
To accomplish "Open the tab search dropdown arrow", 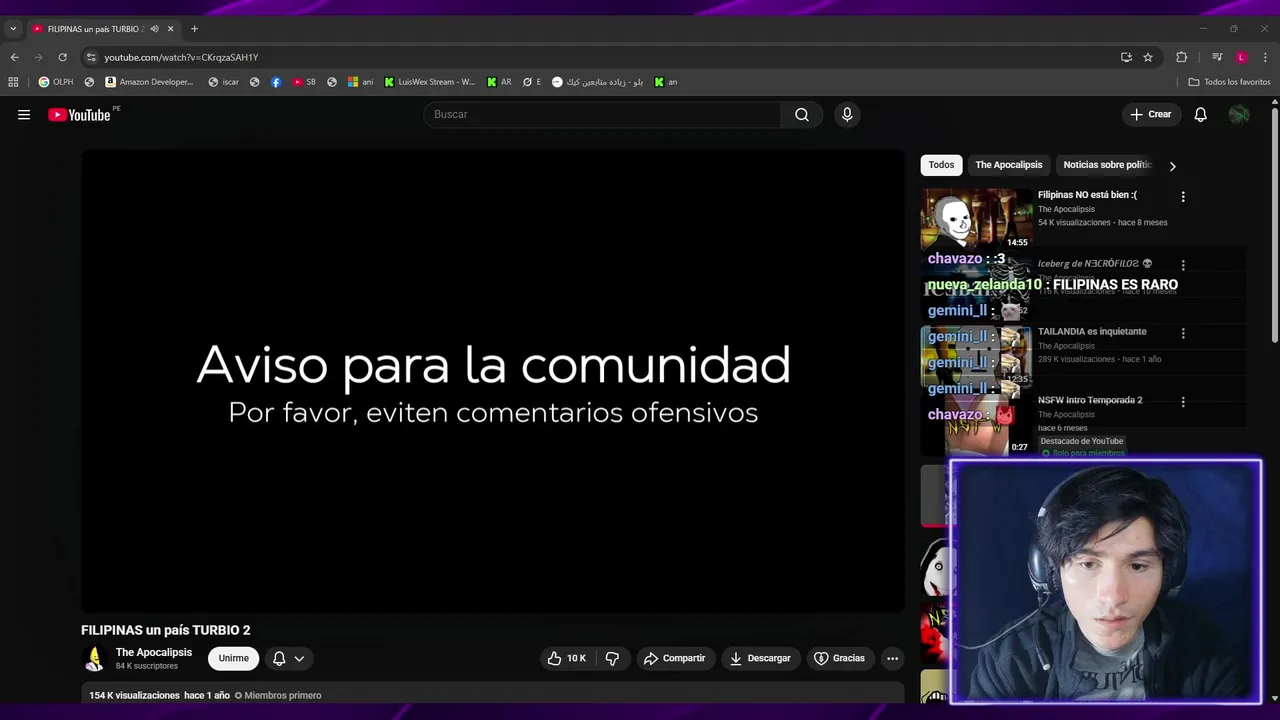I will pos(13,29).
